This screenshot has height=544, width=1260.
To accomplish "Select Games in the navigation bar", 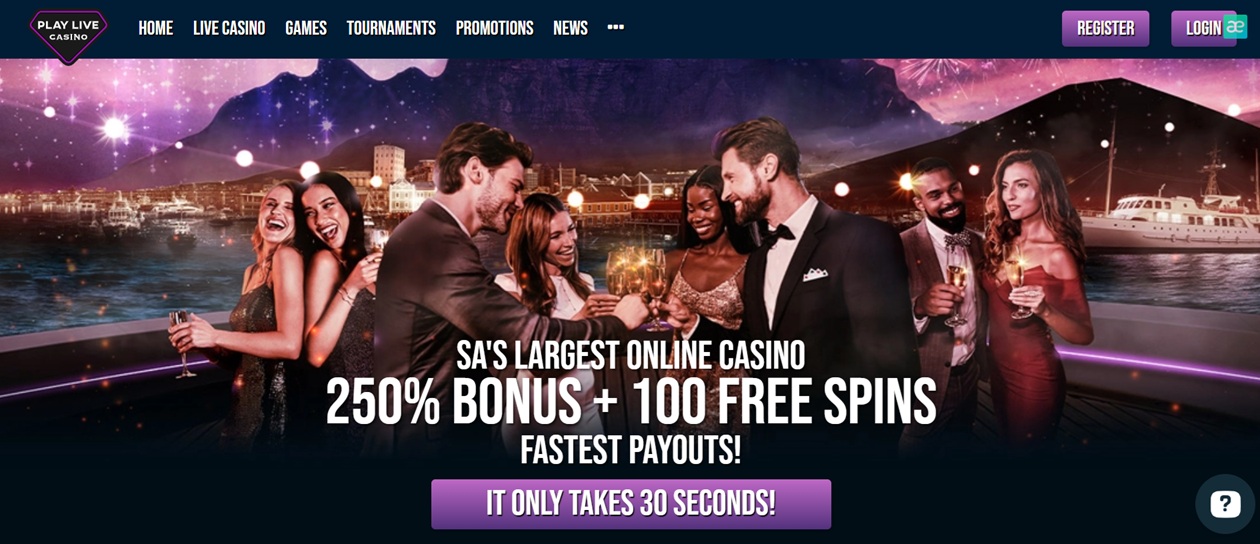I will [306, 28].
